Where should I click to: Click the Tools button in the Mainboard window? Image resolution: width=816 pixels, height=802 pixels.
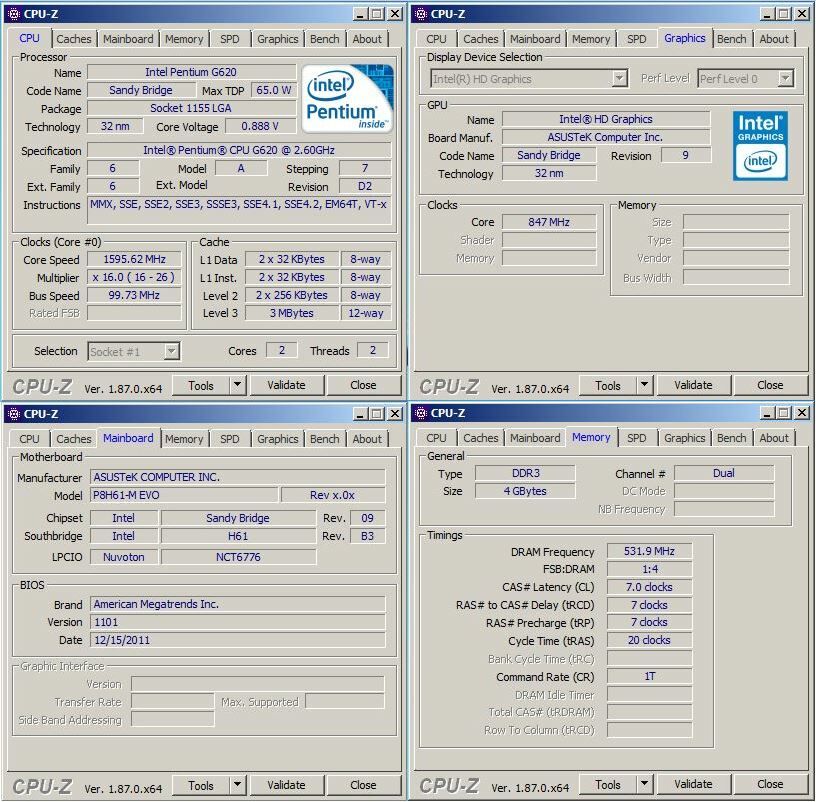[x=201, y=785]
